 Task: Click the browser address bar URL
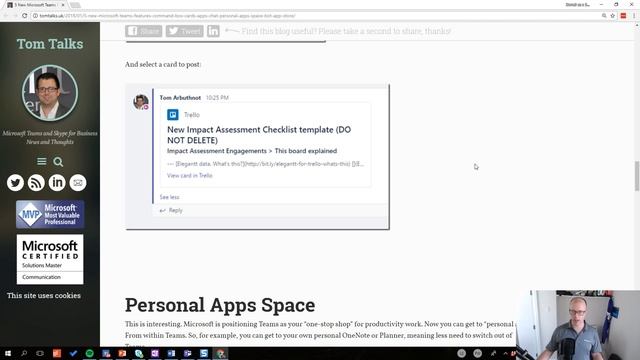tap(167, 16)
